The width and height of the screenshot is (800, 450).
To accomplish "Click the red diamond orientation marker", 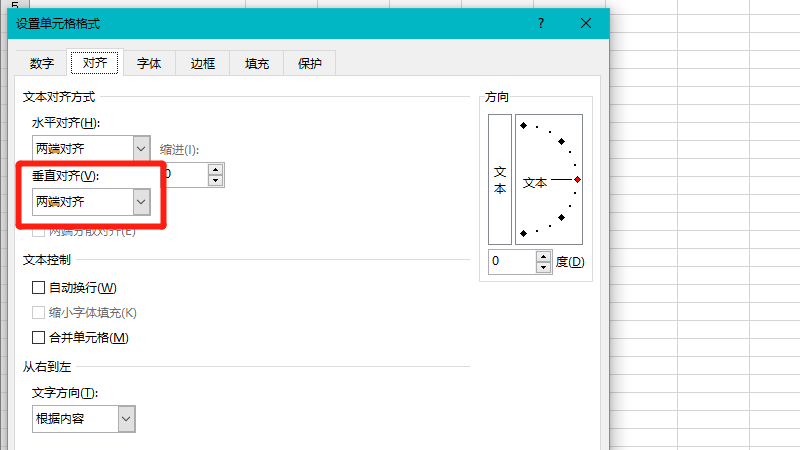I will 578,180.
